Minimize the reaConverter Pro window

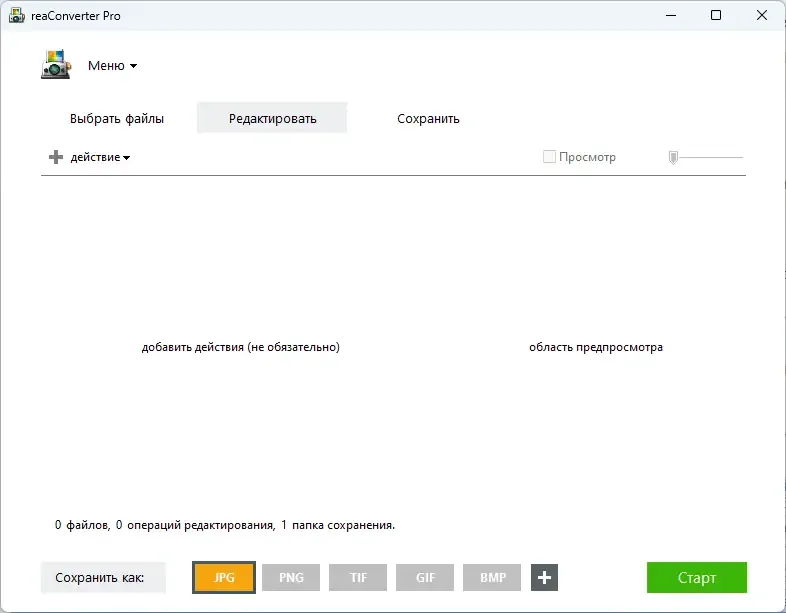pyautogui.click(x=671, y=16)
